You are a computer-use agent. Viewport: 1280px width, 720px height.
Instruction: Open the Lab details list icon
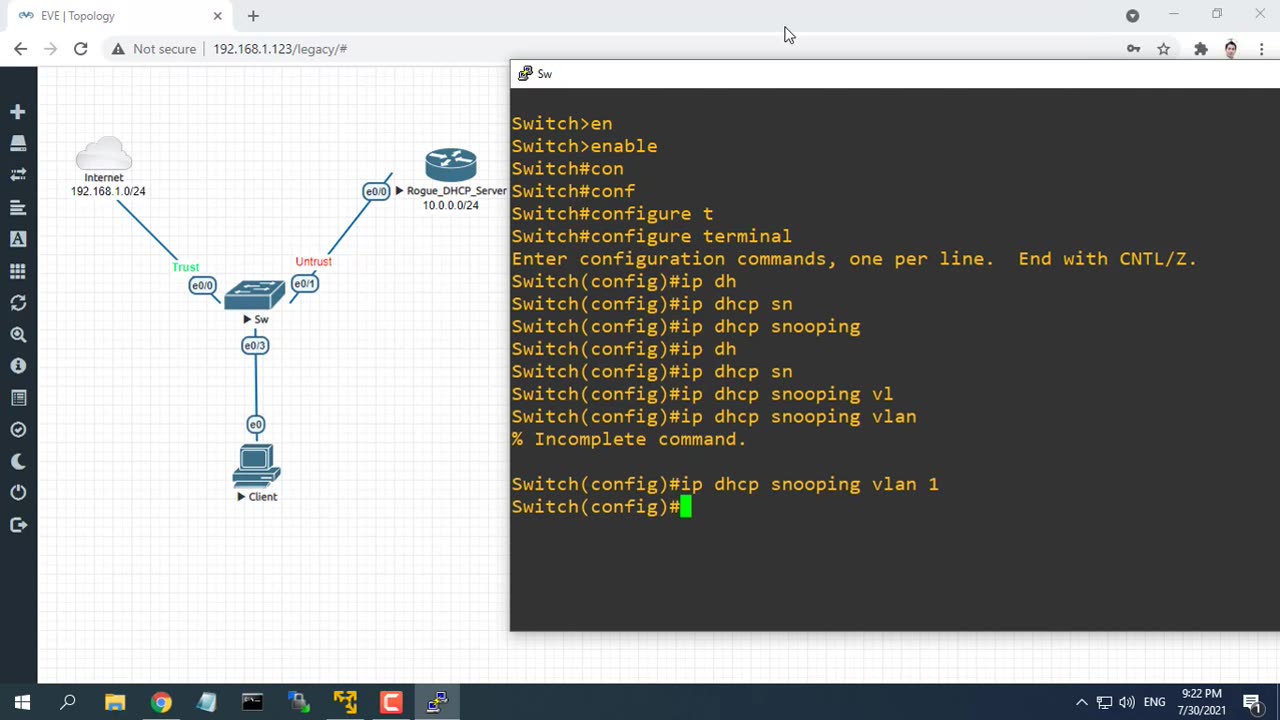[18, 398]
